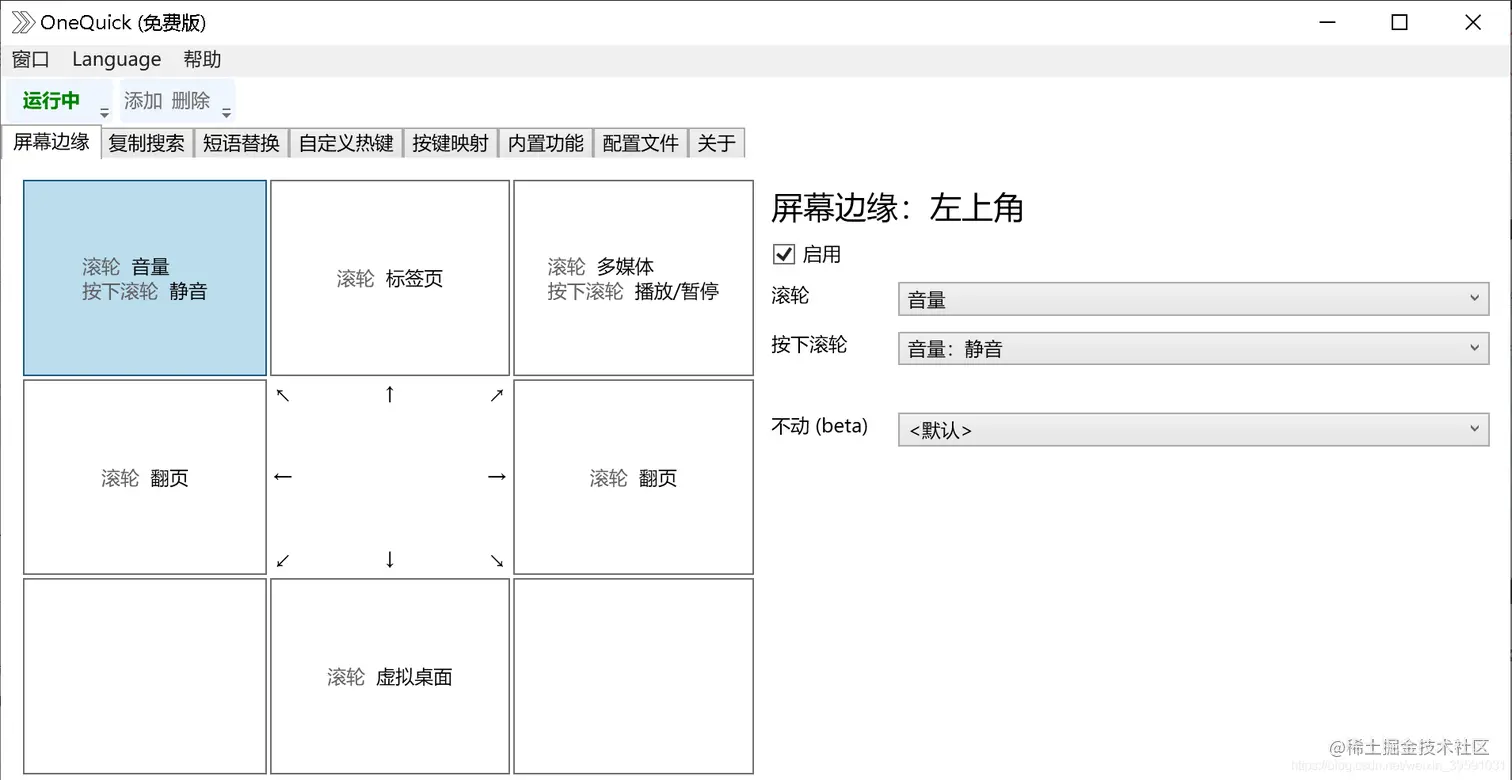Image resolution: width=1512 pixels, height=780 pixels.
Task: Open the 滚轮 dropdown showing 音量
Action: click(1191, 298)
